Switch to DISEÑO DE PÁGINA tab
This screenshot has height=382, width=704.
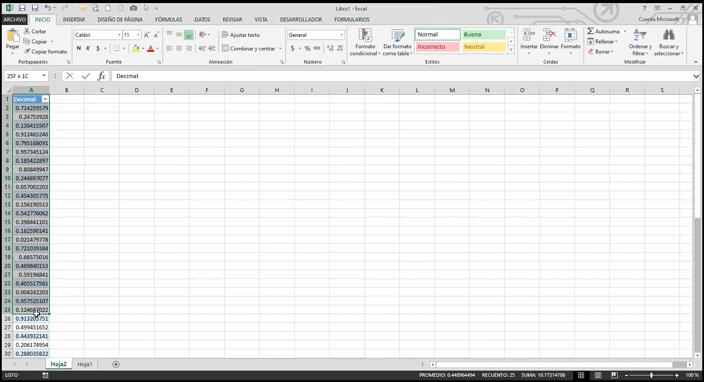(120, 20)
